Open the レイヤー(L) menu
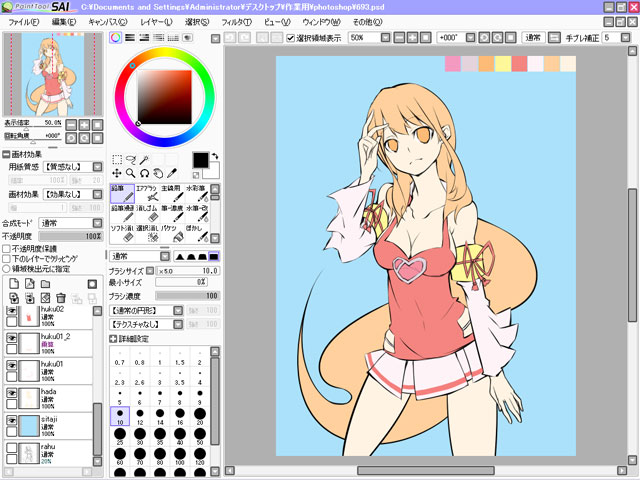 pyautogui.click(x=156, y=22)
